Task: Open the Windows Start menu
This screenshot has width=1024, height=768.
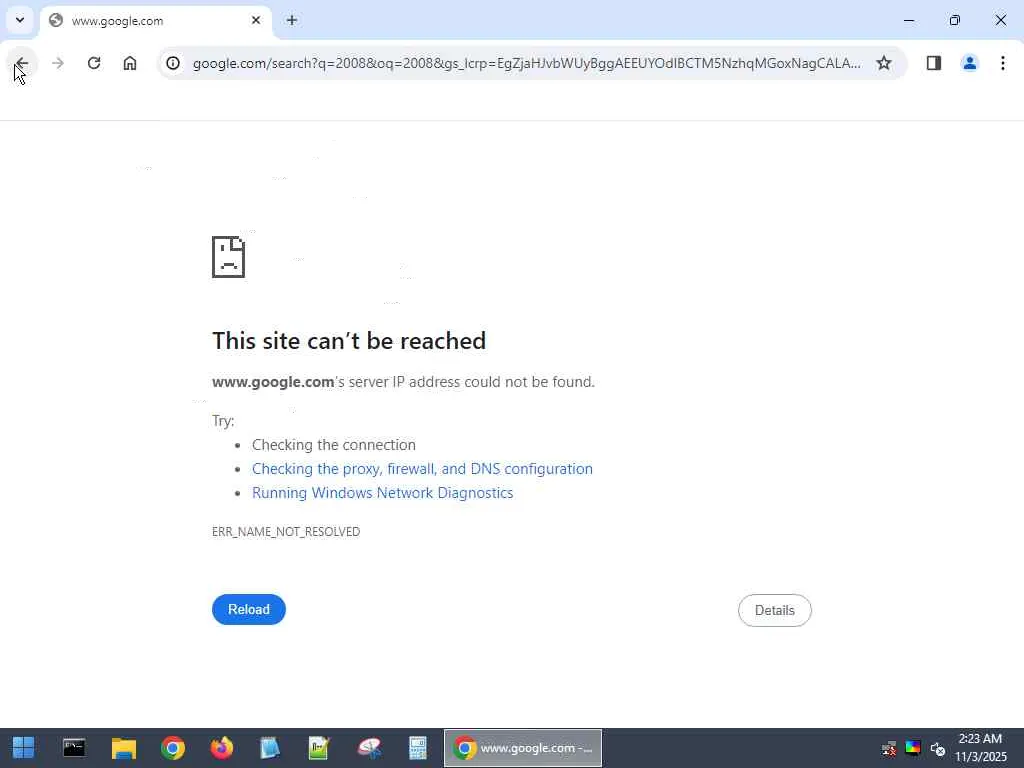Action: click(x=24, y=748)
